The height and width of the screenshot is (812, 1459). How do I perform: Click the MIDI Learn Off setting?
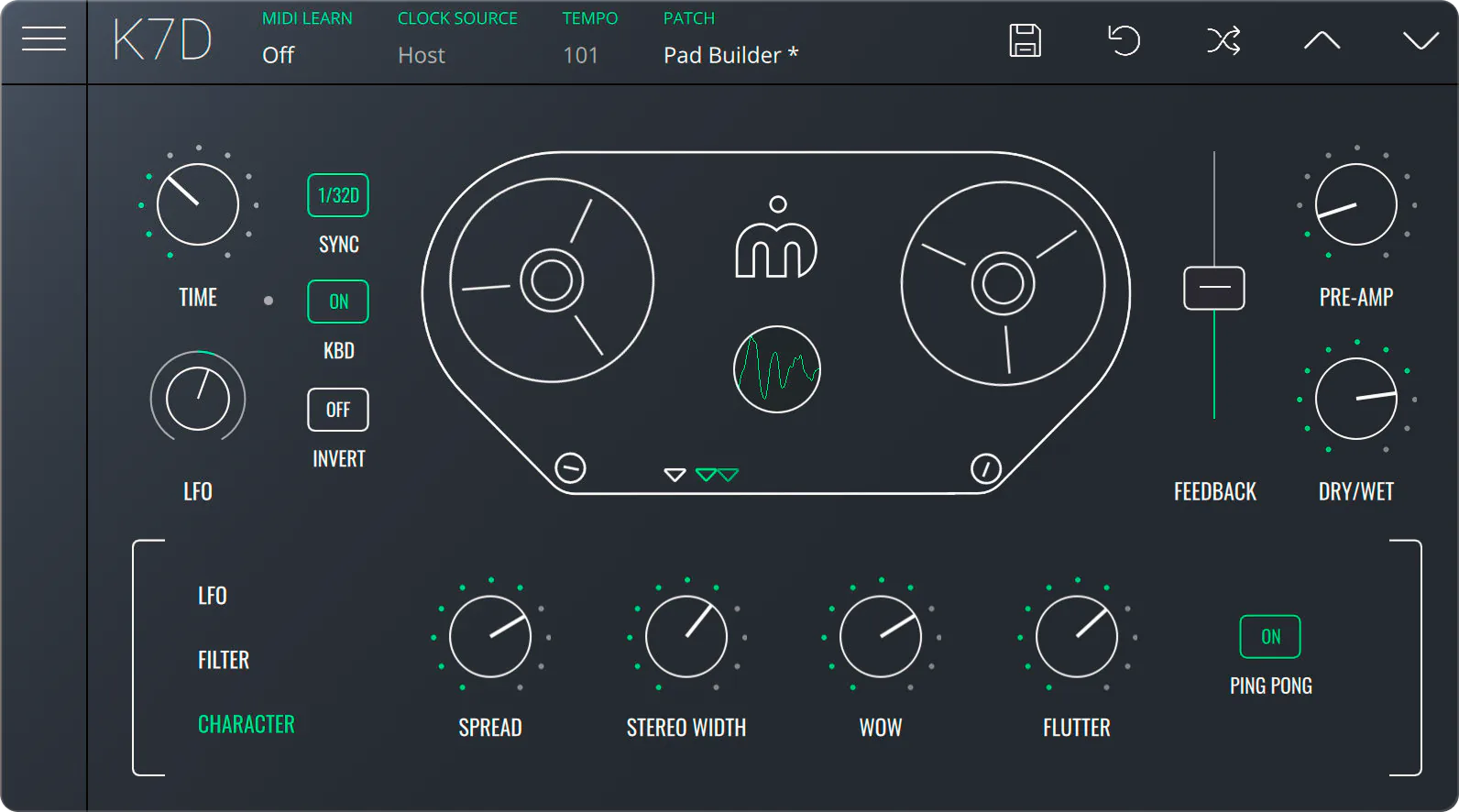pyautogui.click(x=278, y=55)
